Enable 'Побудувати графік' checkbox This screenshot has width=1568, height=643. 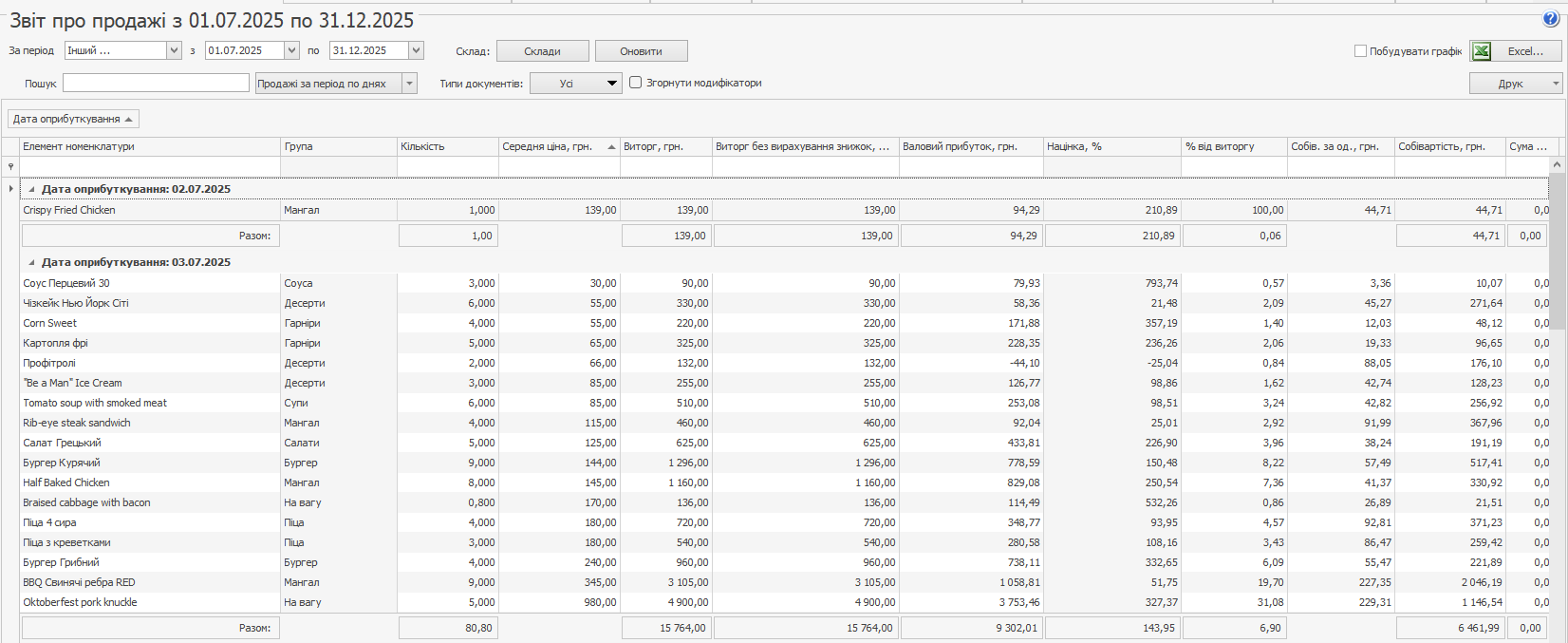click(1360, 51)
